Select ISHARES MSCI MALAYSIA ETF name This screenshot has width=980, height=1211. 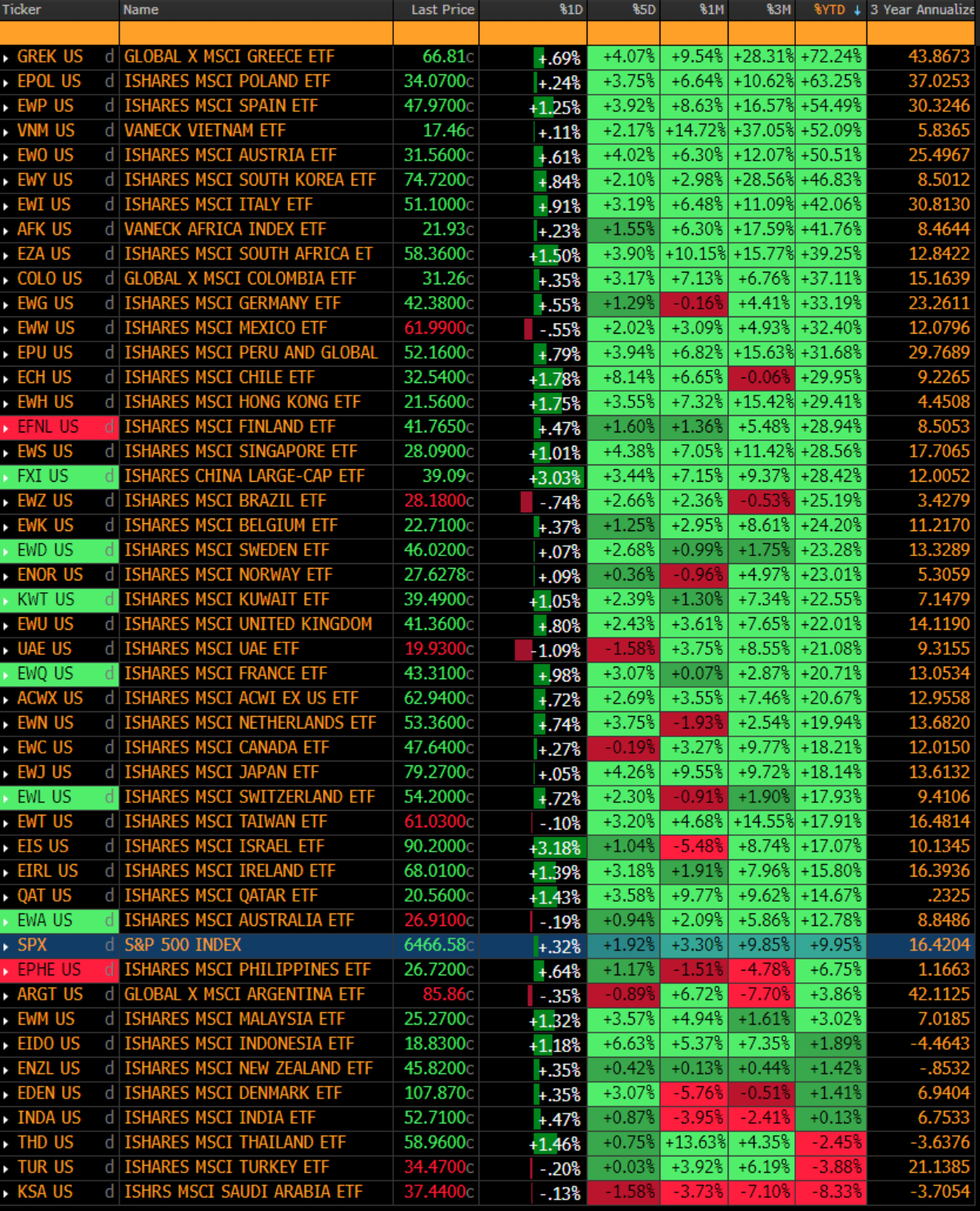(234, 1019)
